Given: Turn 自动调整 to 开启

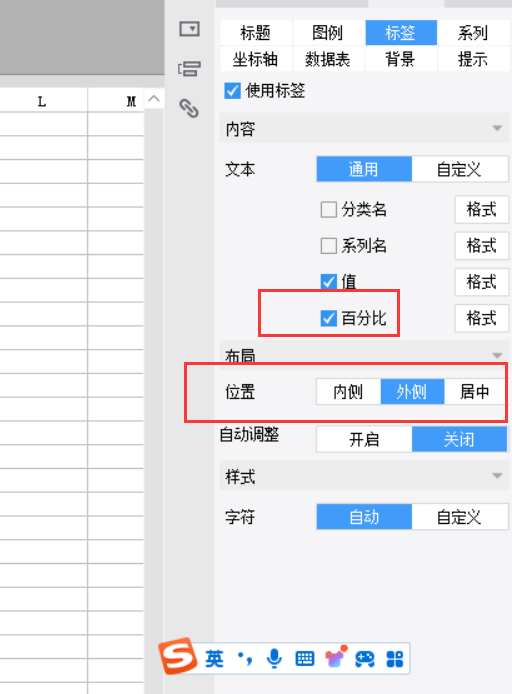Looking at the screenshot, I should pyautogui.click(x=364, y=440).
